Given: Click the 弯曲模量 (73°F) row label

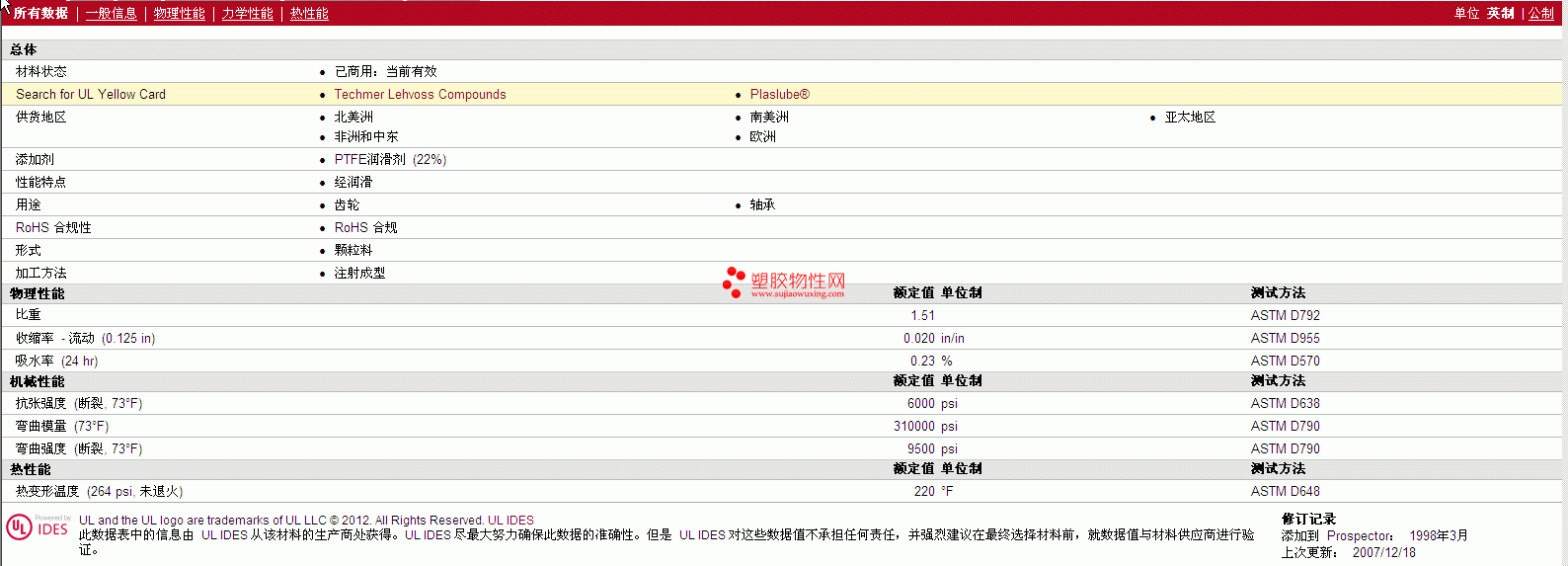Looking at the screenshot, I should pos(62,426).
